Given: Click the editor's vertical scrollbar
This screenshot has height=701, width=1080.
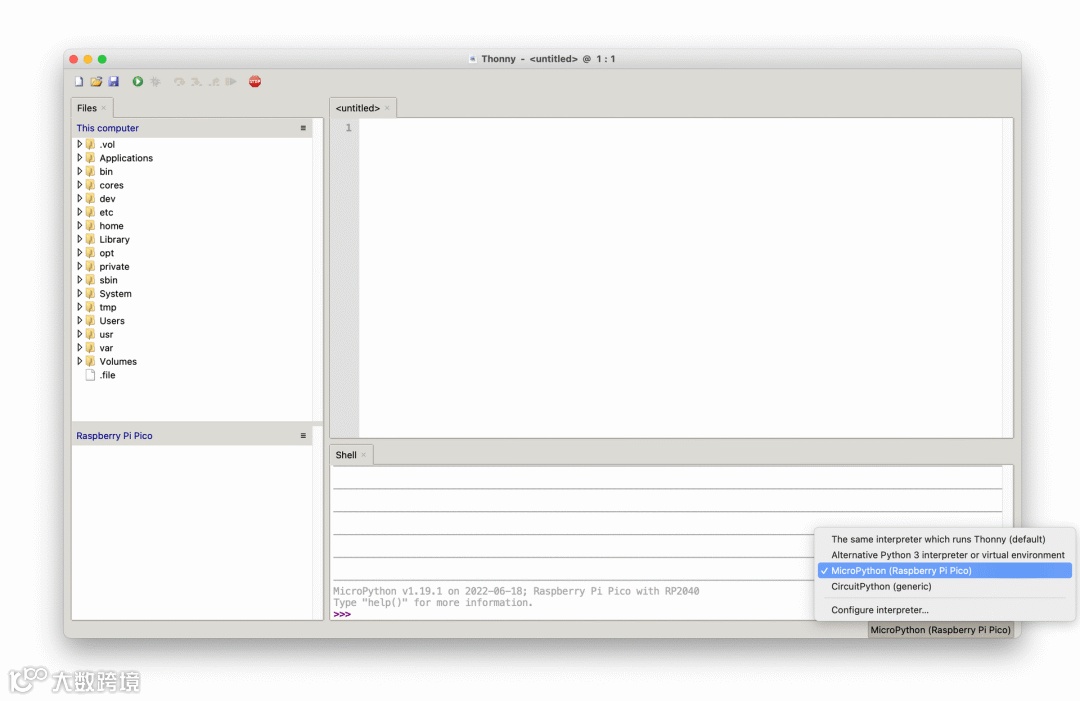Looking at the screenshot, I should point(1008,278).
